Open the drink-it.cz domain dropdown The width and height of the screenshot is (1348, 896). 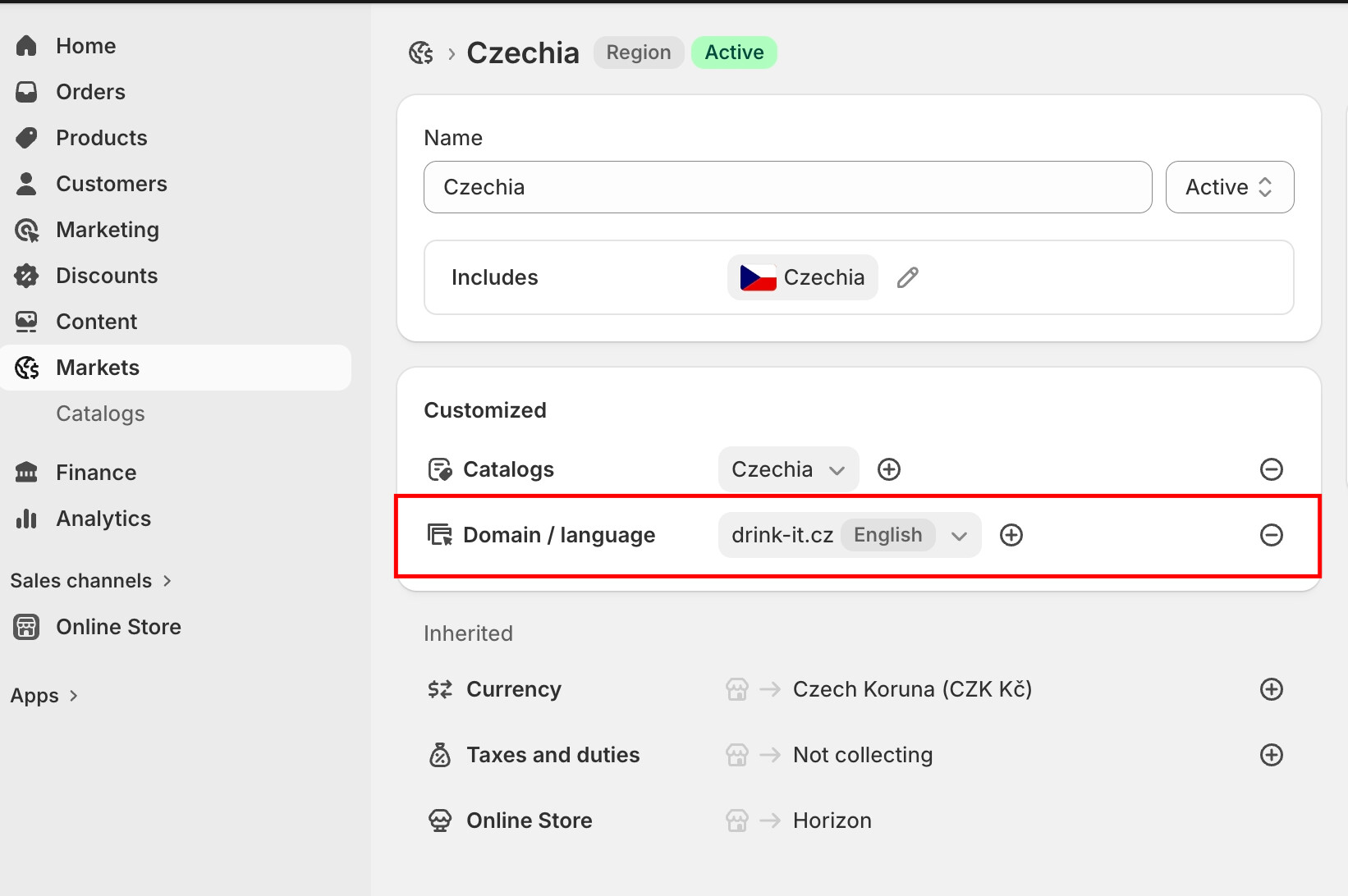click(849, 535)
